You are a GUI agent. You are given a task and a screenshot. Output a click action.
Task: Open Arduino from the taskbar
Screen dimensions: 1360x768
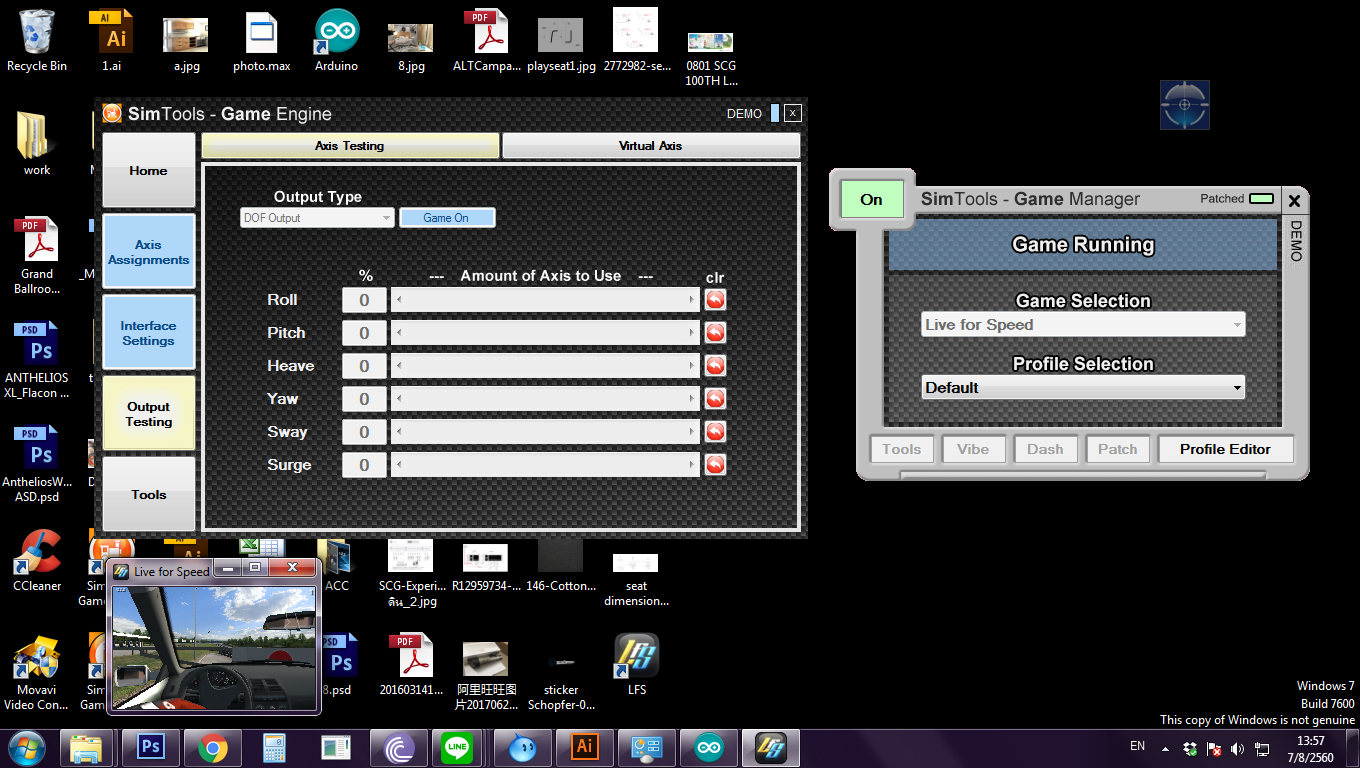pyautogui.click(x=709, y=747)
